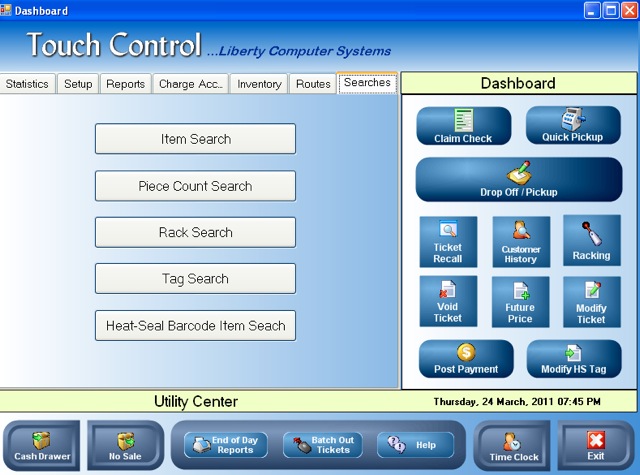Viewport: 640px width, 475px height.
Task: Open Ticket Recall
Action: pos(447,242)
